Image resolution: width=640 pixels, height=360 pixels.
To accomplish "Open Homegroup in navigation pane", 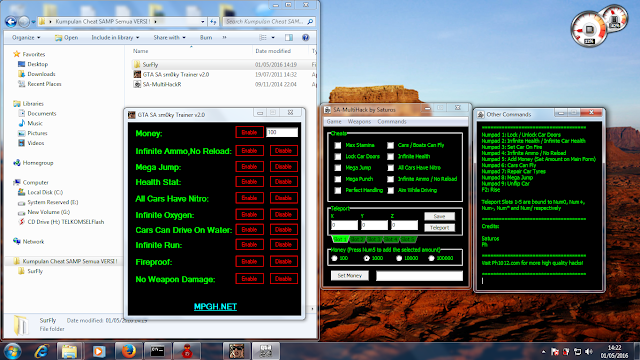I will (x=38, y=163).
